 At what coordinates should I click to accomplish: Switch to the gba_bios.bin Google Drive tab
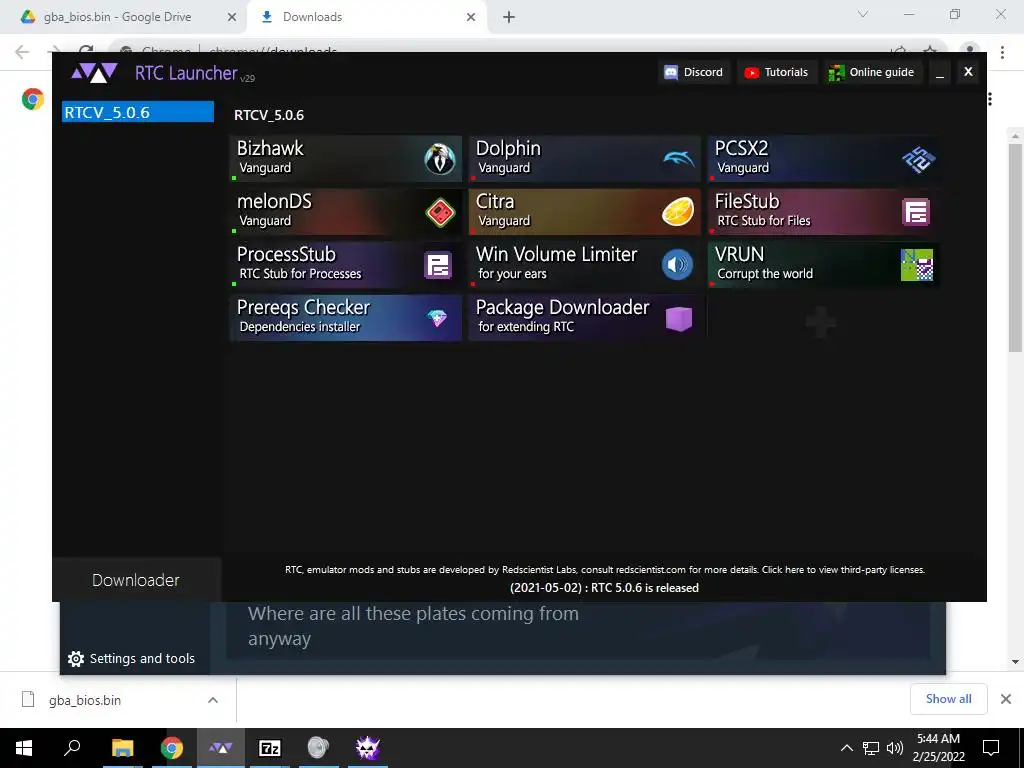click(x=123, y=17)
